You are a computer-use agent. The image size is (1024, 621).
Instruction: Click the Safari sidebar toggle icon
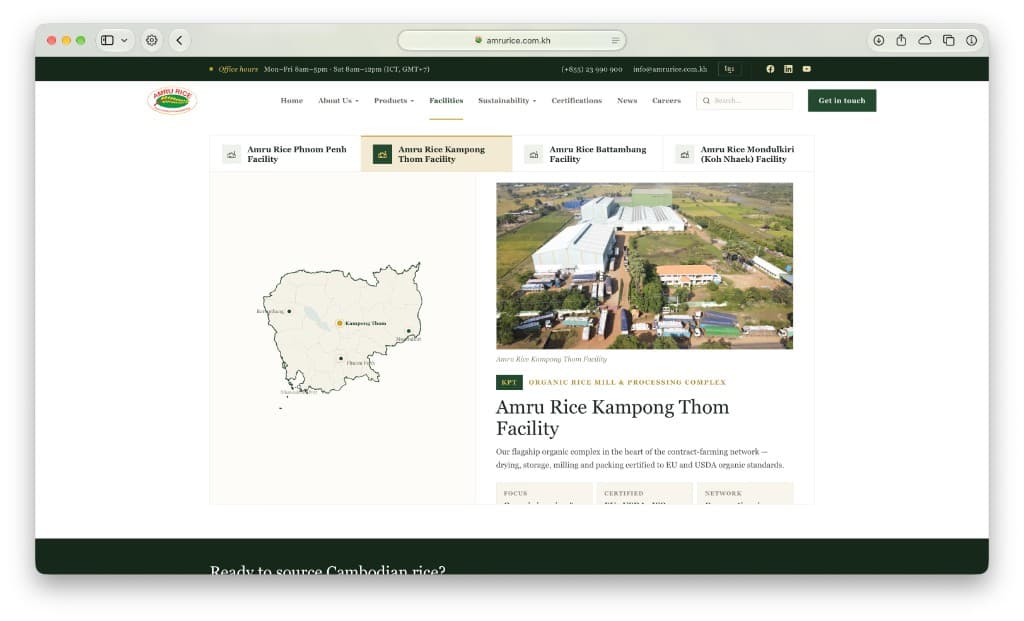(107, 40)
